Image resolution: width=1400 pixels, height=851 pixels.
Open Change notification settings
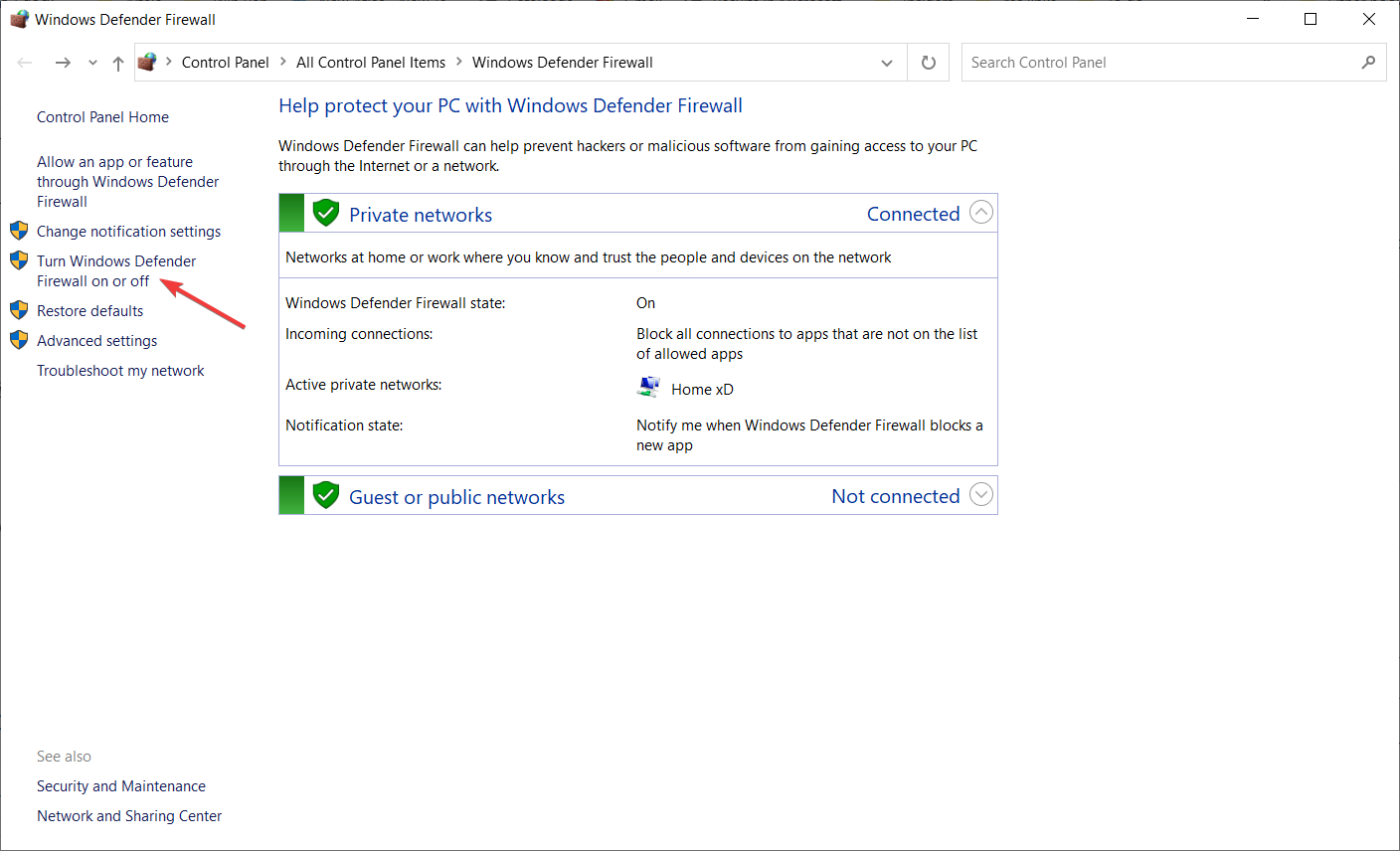pyautogui.click(x=129, y=232)
